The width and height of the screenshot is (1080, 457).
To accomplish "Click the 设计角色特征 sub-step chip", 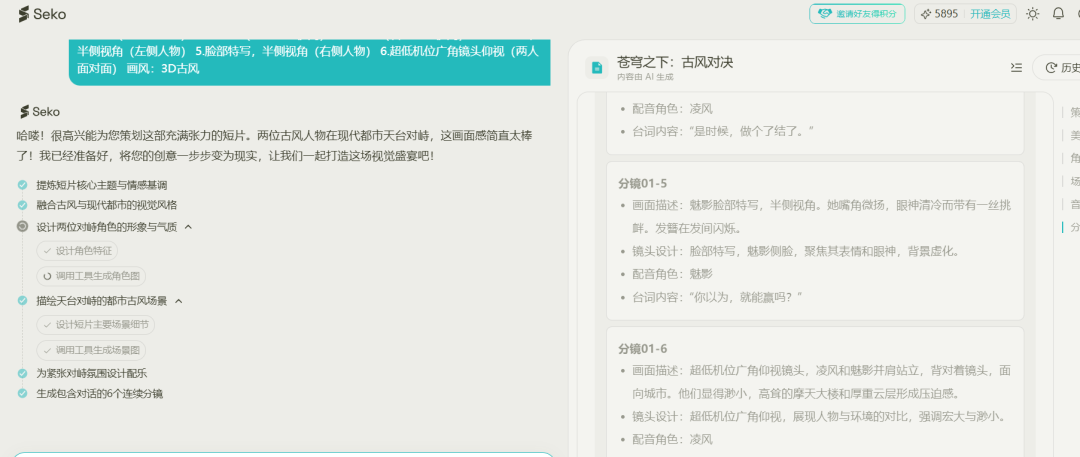I will coord(77,251).
